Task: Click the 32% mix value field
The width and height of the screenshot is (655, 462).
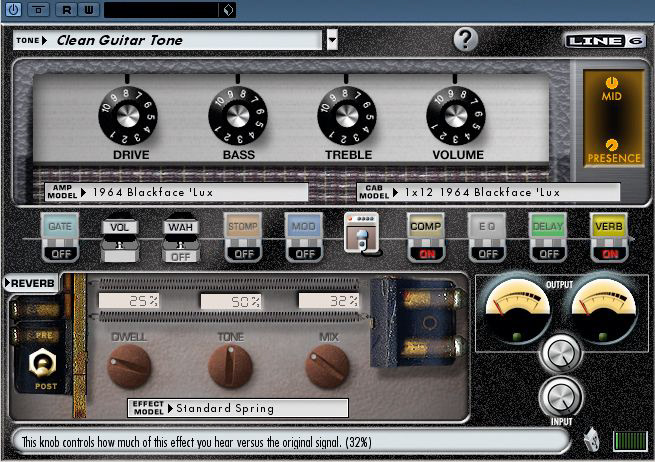Action: 329,301
